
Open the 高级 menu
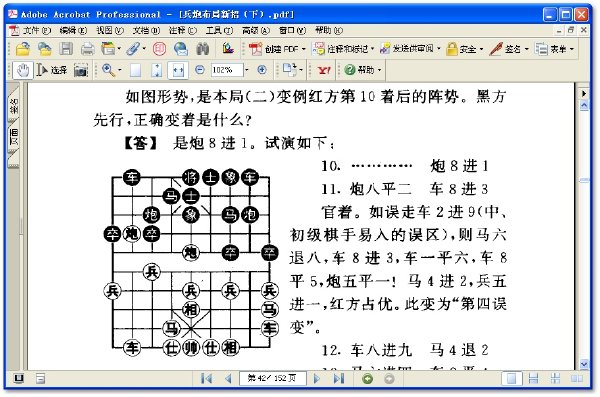tap(256, 30)
